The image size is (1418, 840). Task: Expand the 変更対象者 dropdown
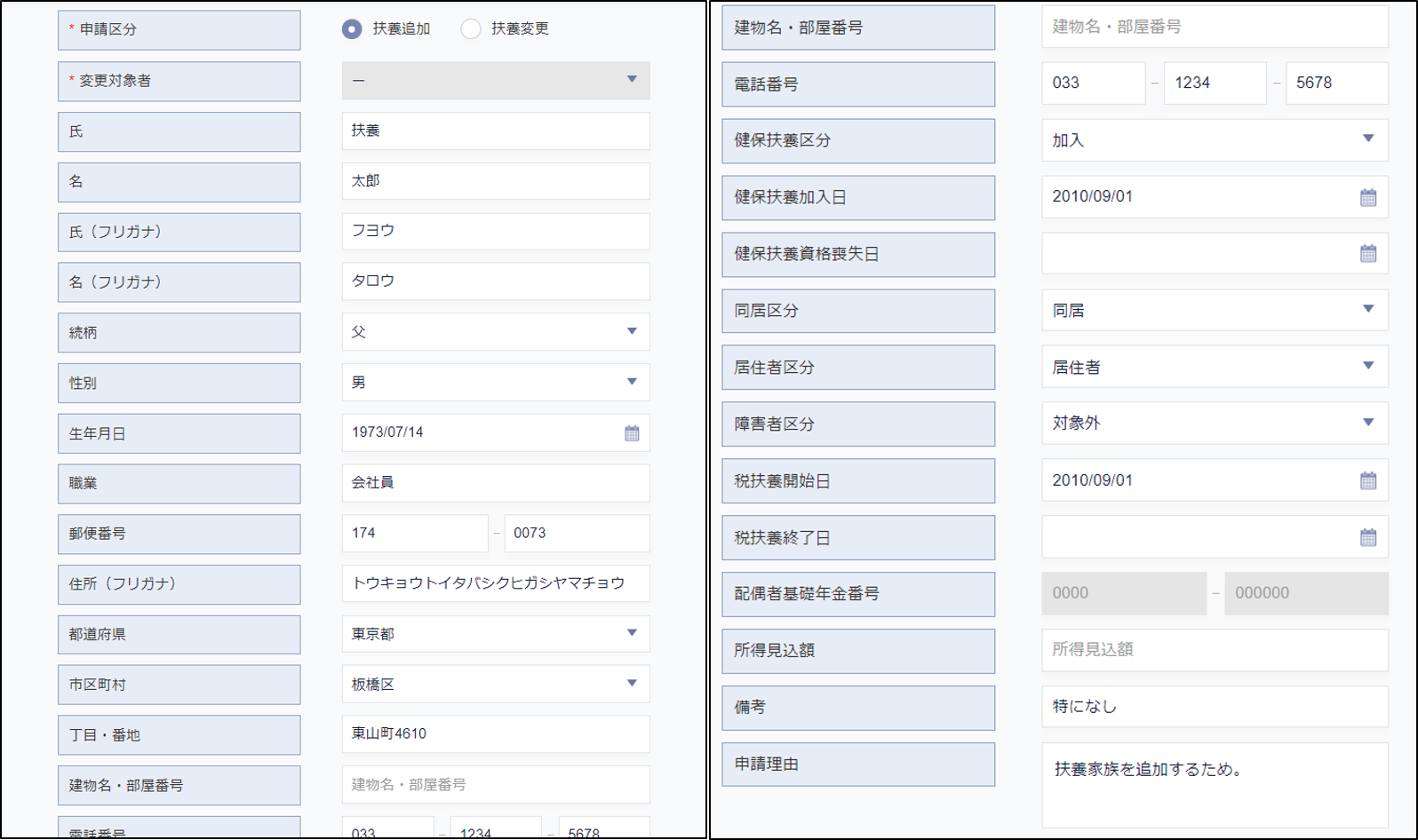pyautogui.click(x=495, y=81)
